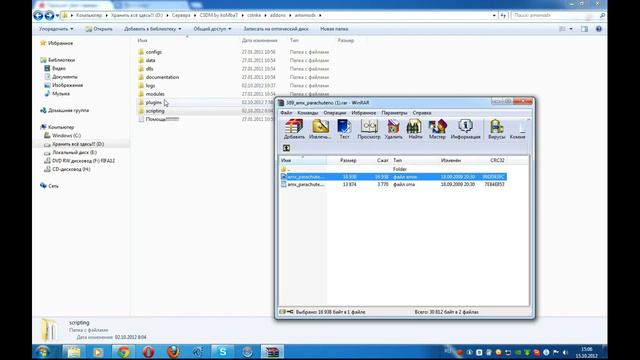Screen dimensions: 640x360
Task: Click Записать на оптический диск button
Action: pyautogui.click(x=276, y=29)
